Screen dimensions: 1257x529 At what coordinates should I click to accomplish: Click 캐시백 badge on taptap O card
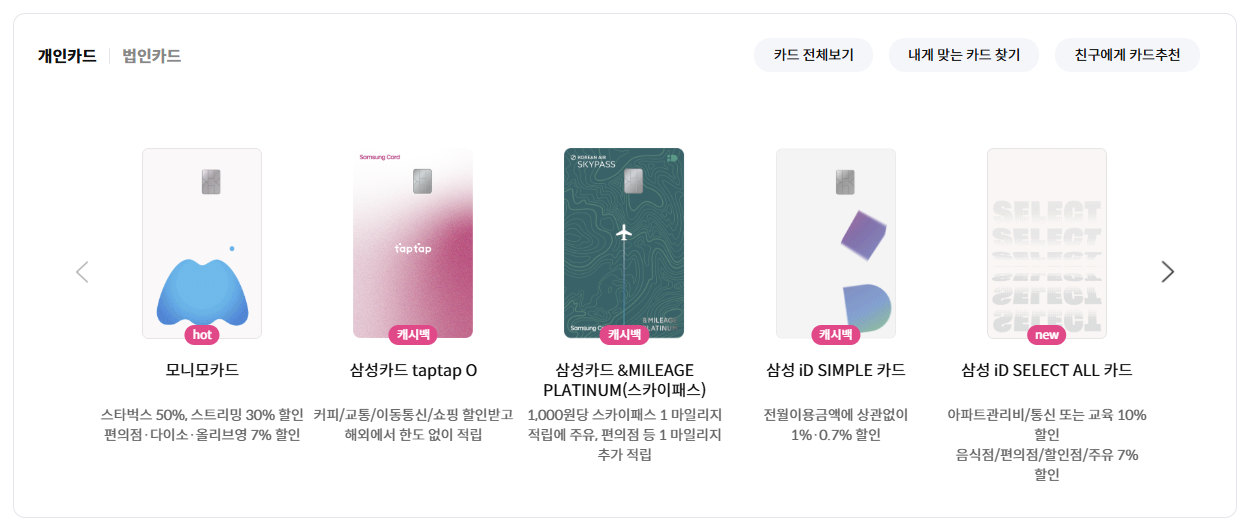point(413,335)
